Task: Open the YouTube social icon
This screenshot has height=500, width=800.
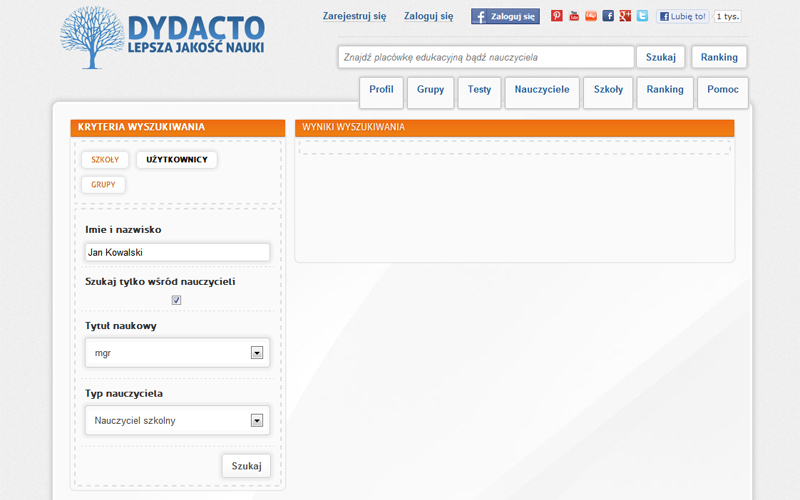Action: pos(574,16)
